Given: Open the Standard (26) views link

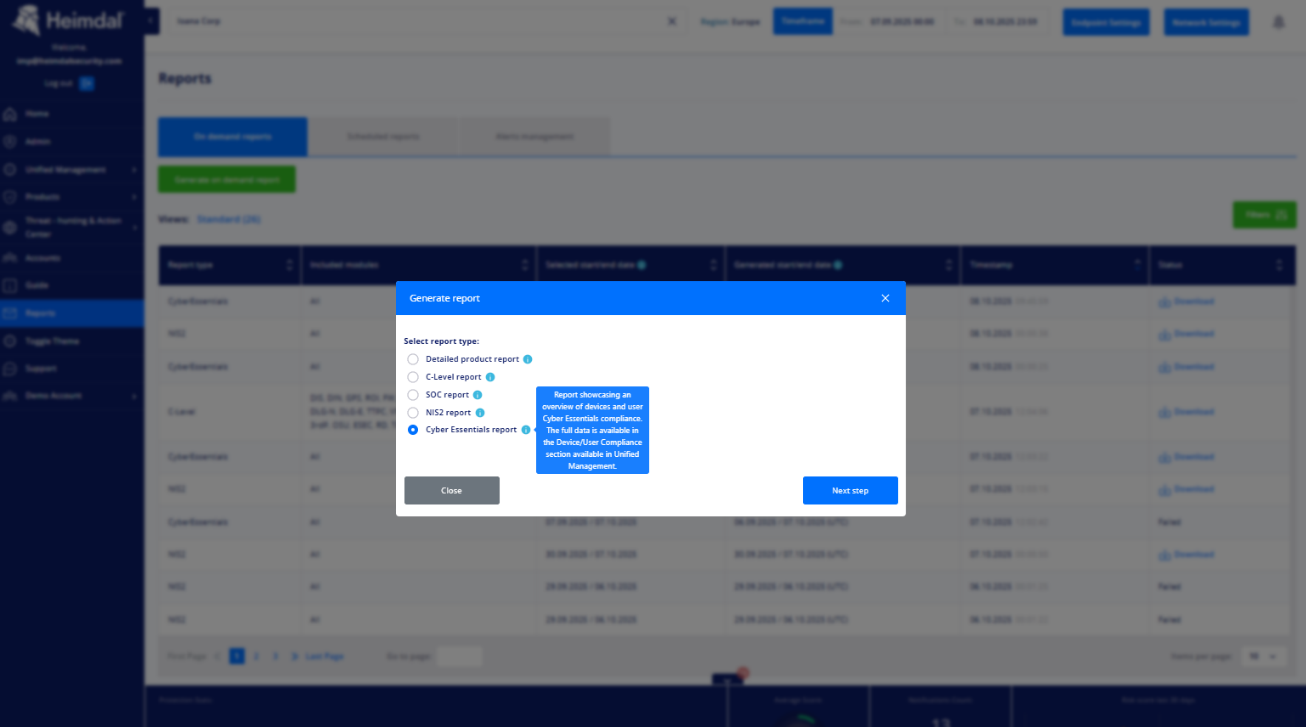Looking at the screenshot, I should [x=229, y=219].
